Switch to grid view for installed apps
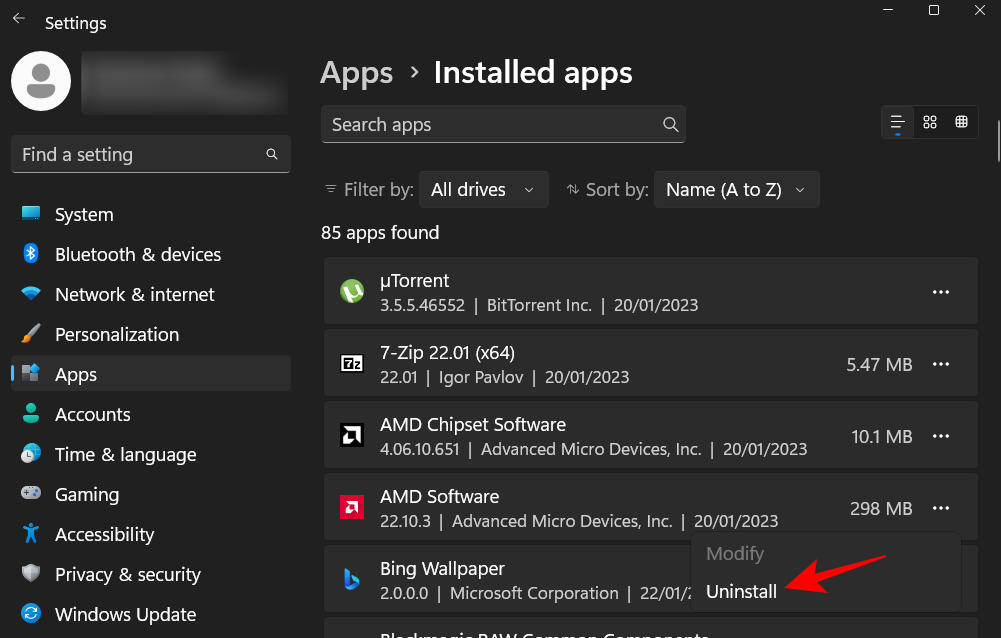Image resolution: width=1001 pixels, height=638 pixels. (961, 121)
